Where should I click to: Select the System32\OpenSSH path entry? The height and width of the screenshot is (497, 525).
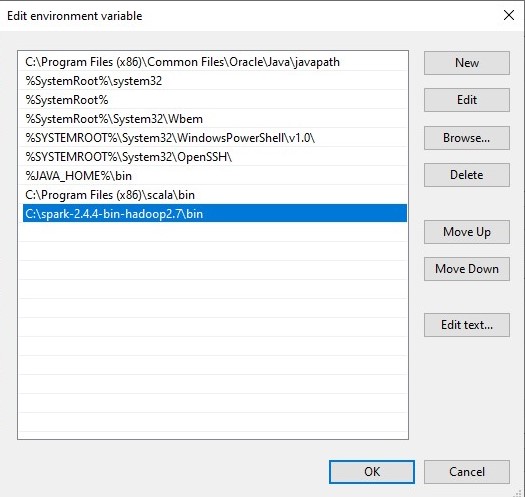(215, 157)
